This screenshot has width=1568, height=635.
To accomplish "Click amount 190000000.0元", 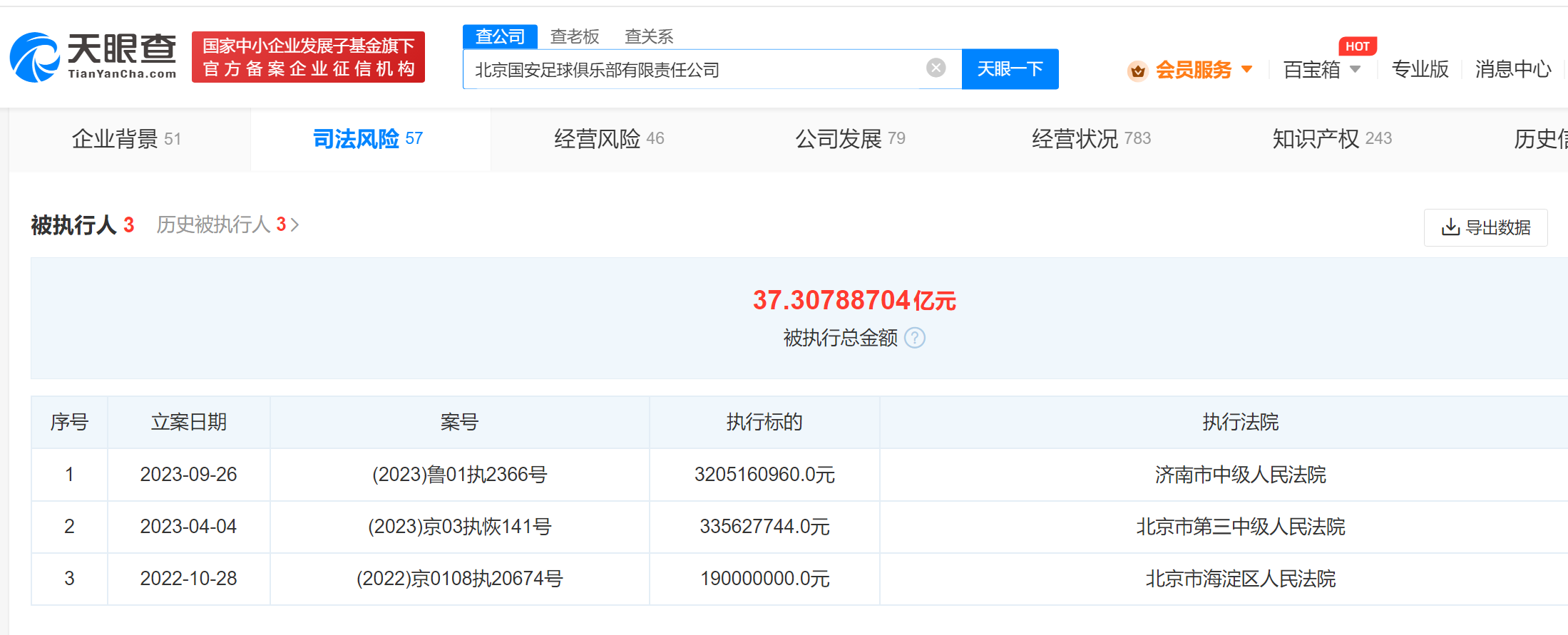I will click(x=764, y=579).
